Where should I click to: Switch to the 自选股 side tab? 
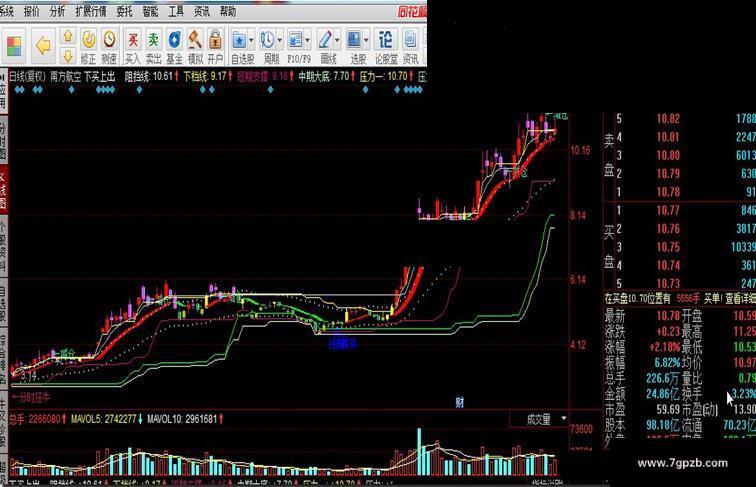3,303
